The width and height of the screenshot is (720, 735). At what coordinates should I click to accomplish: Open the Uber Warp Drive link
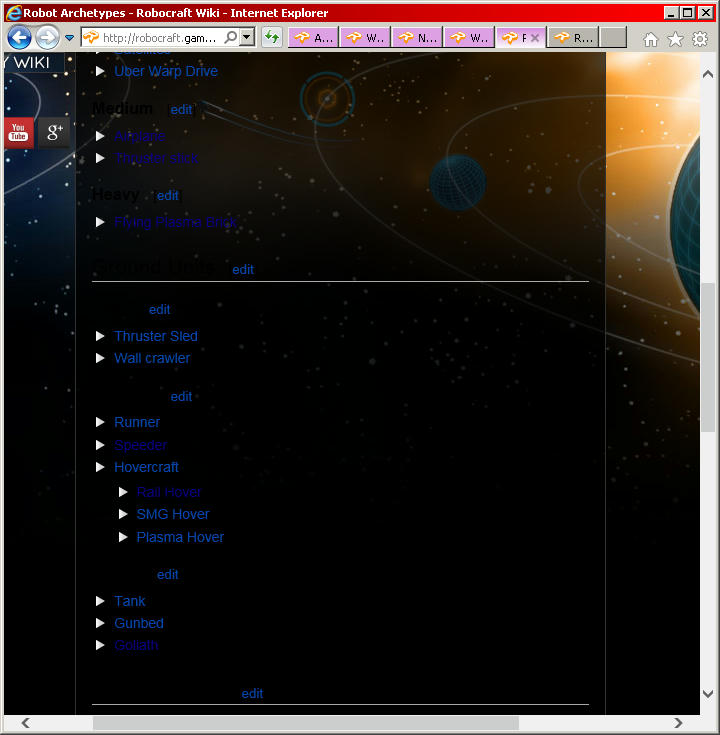tap(166, 71)
